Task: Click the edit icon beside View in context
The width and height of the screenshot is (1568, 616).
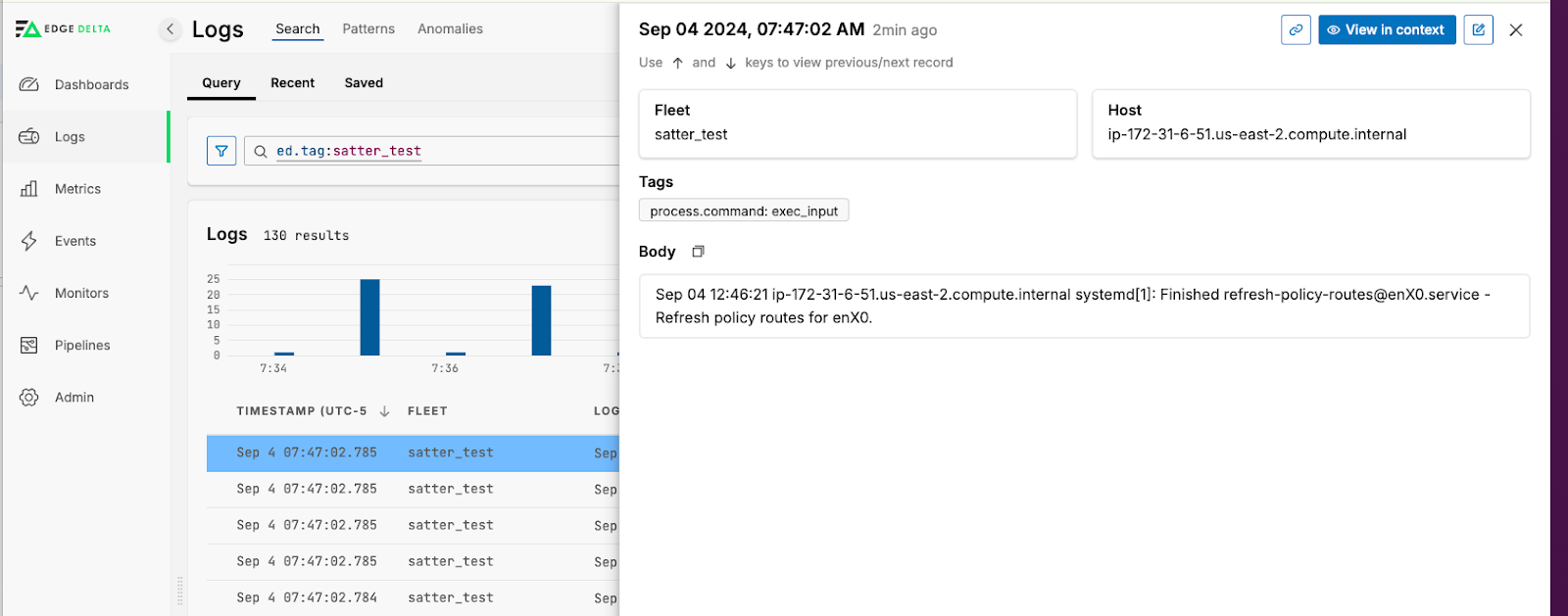Action: pyautogui.click(x=1478, y=30)
